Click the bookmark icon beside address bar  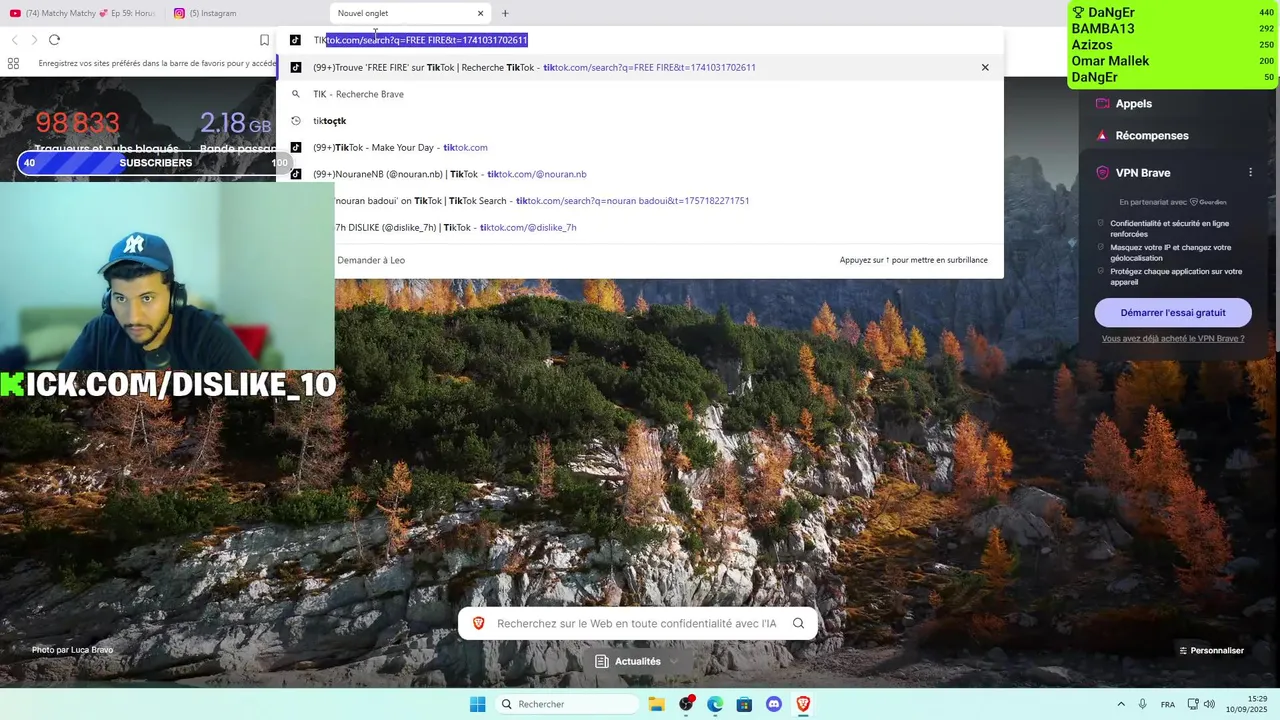click(264, 40)
